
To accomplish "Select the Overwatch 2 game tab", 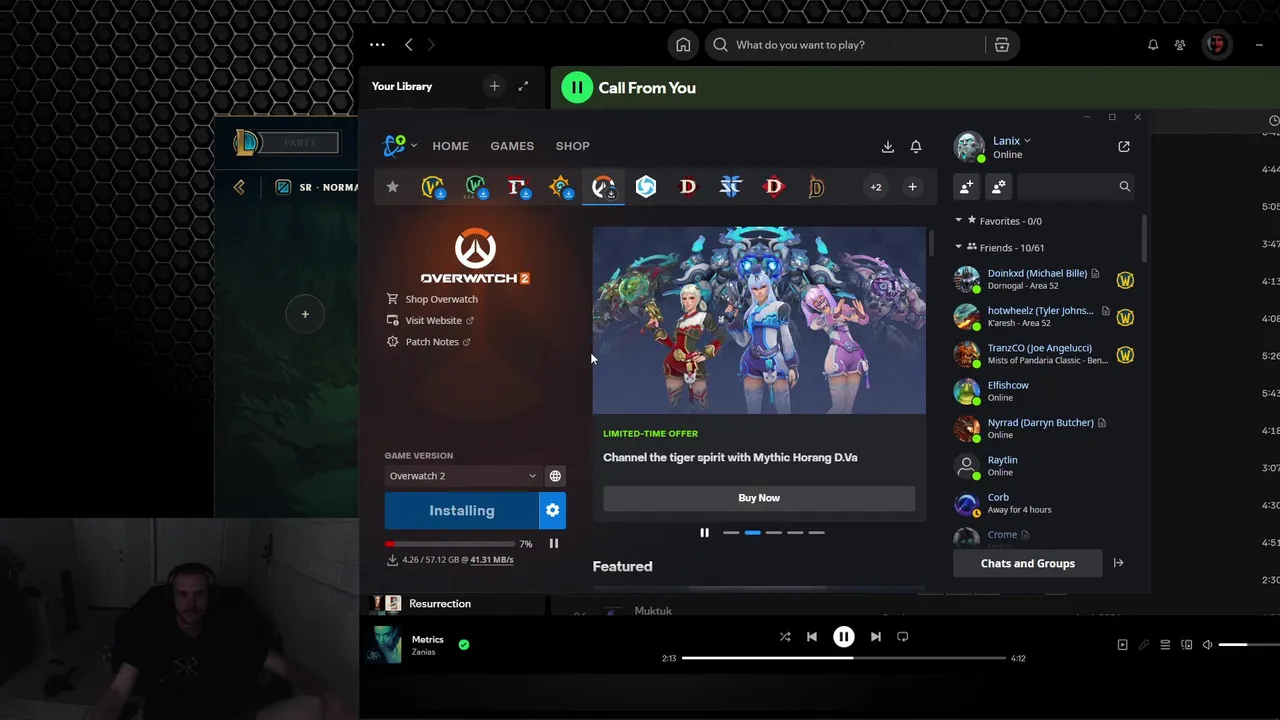I will 603,187.
